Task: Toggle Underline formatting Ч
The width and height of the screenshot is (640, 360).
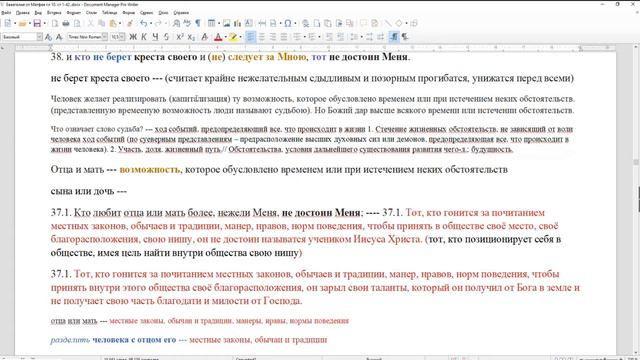Action: tap(155, 37)
